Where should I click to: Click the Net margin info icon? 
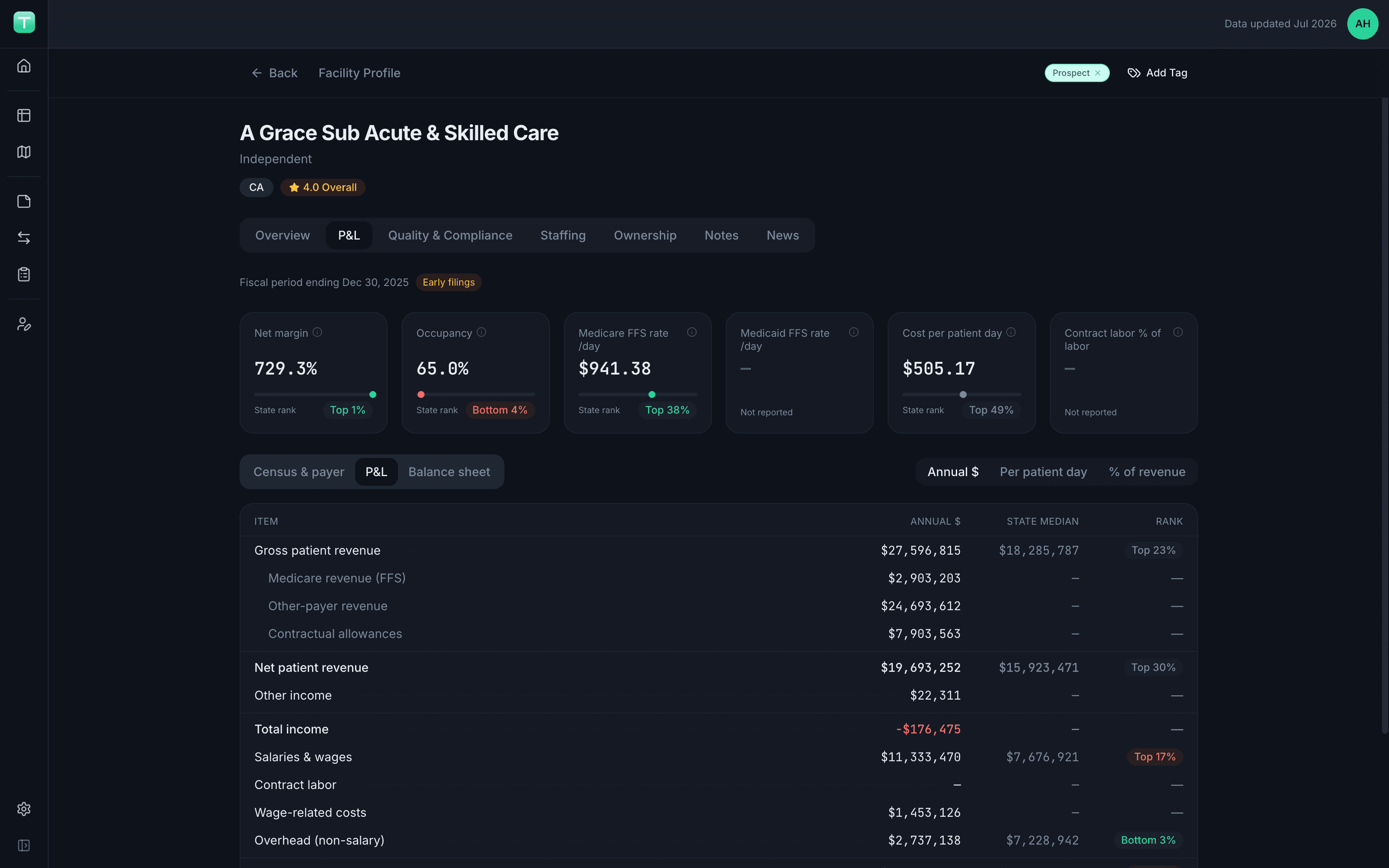(317, 332)
